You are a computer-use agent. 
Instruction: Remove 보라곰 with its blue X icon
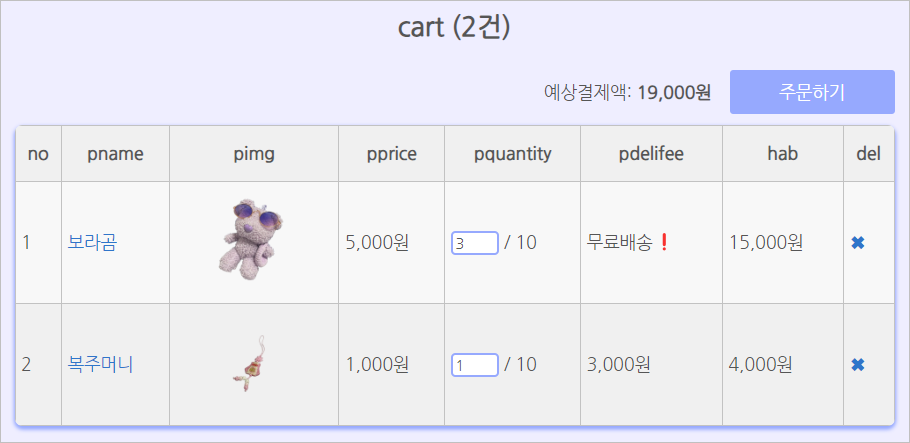click(x=858, y=243)
